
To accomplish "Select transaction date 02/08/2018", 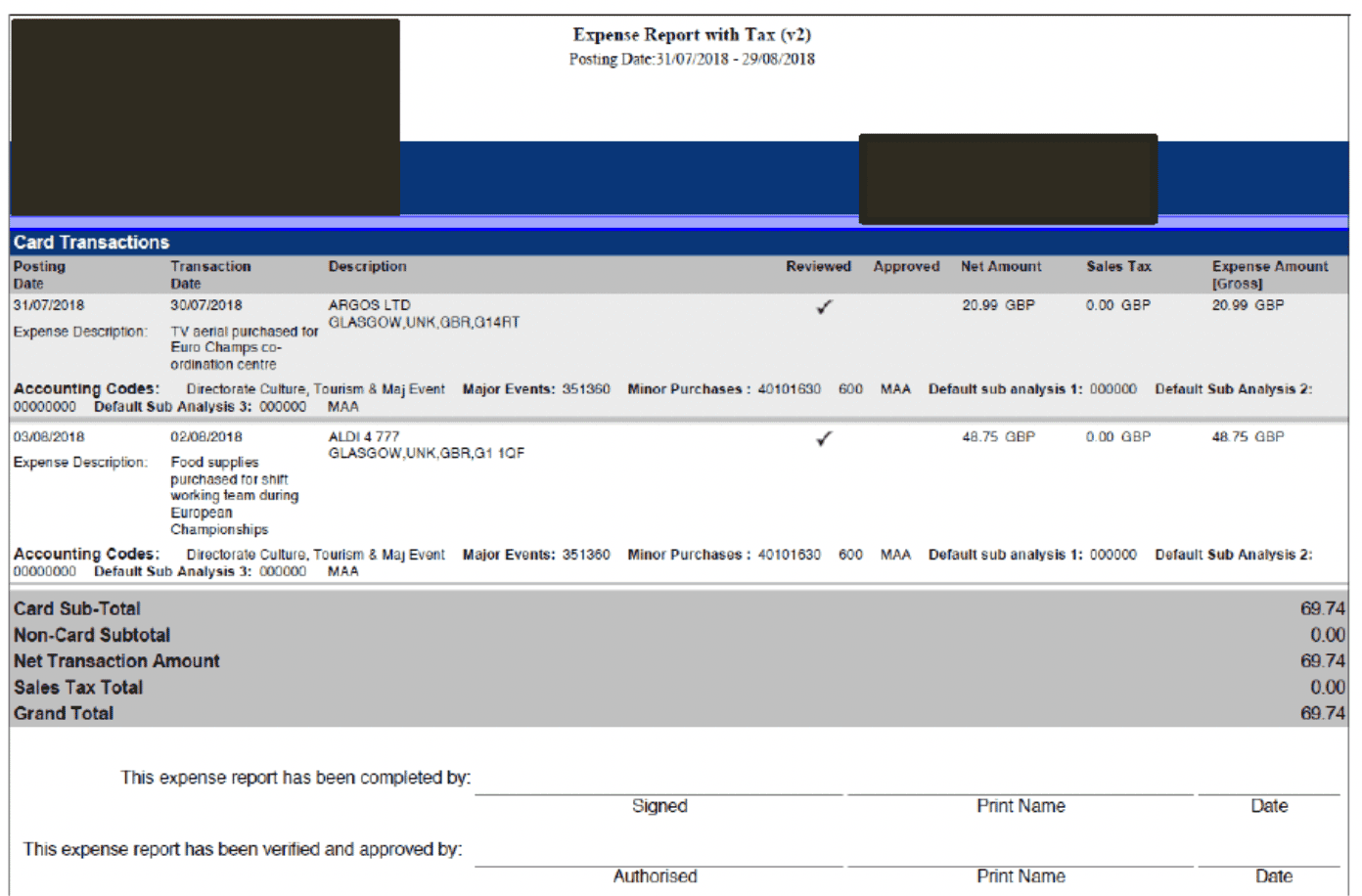I will pos(206,437).
